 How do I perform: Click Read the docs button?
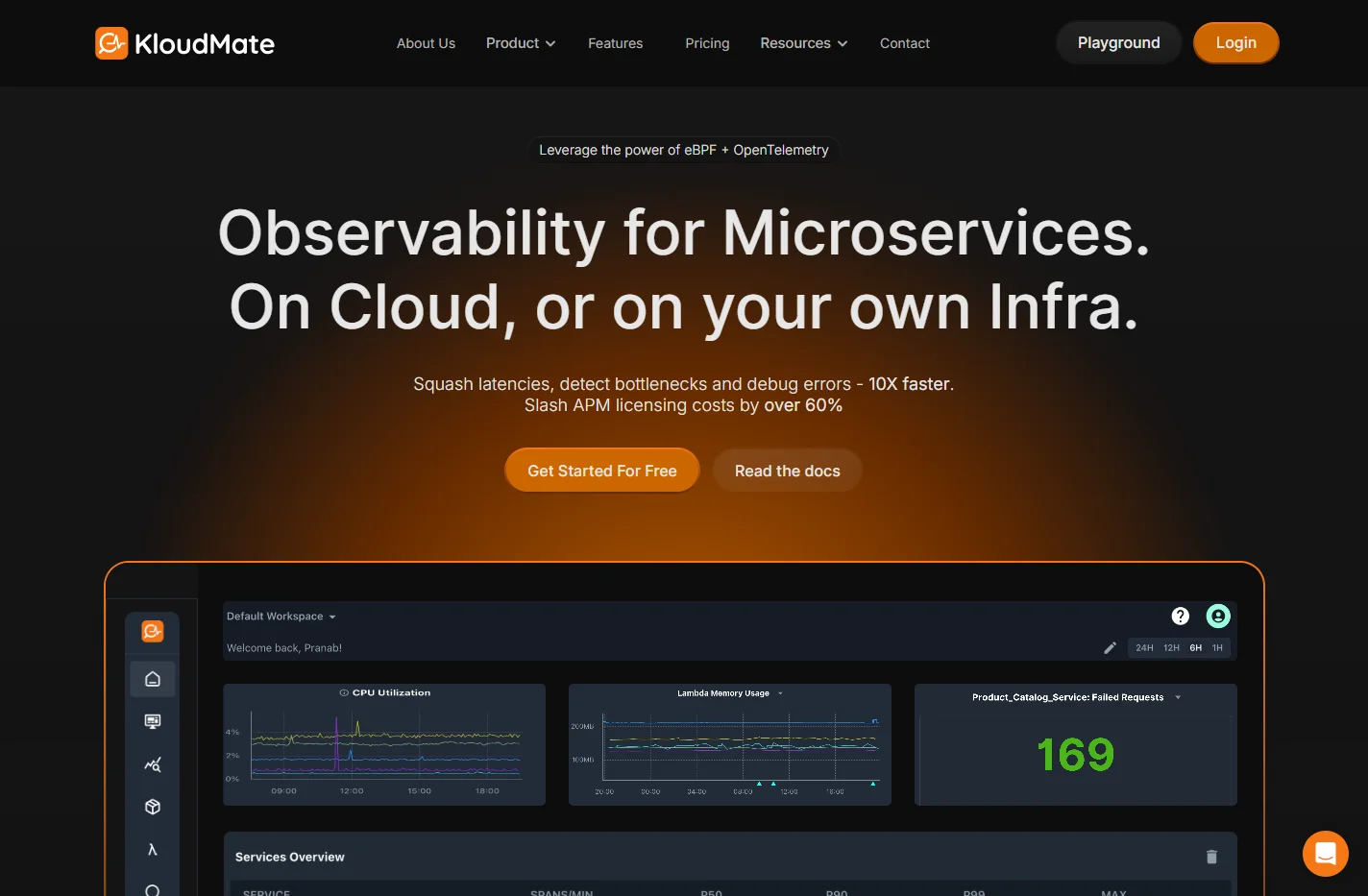coord(787,471)
